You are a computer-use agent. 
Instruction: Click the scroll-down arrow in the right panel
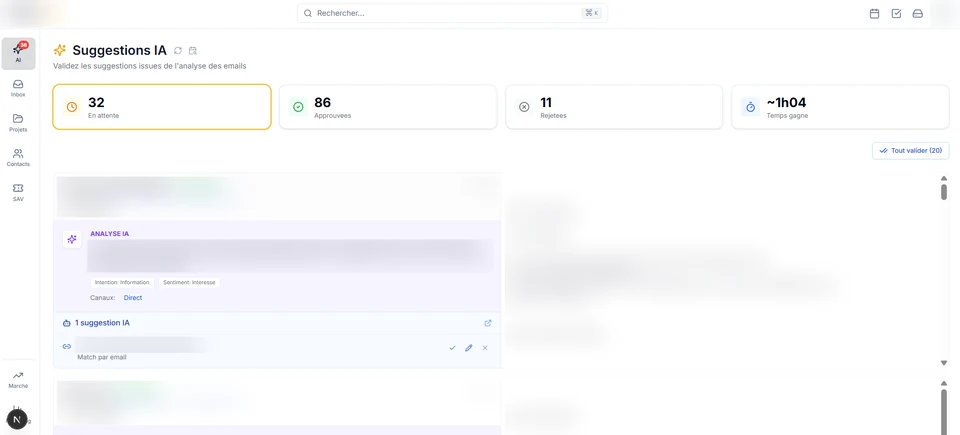tap(943, 363)
